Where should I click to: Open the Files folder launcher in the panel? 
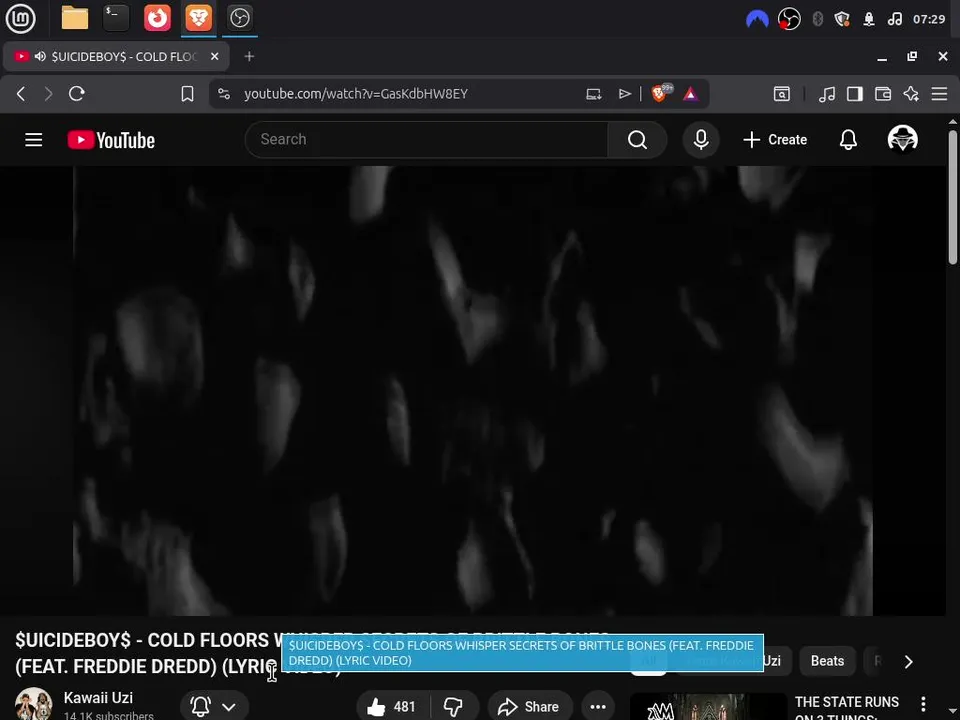coord(75,18)
